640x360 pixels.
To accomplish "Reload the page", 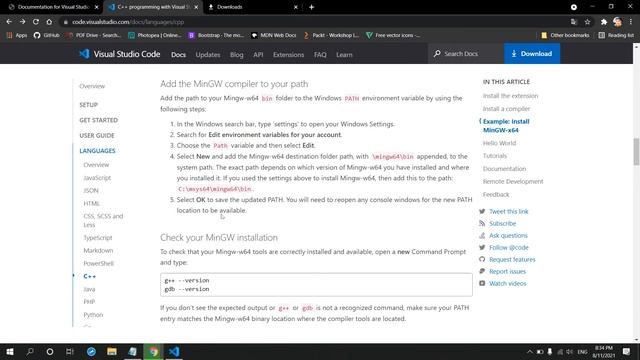I will coord(36,22).
